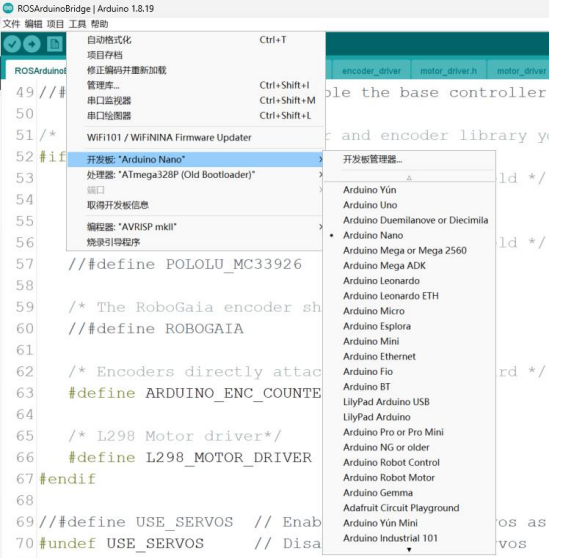Open the 工具 menu
This screenshot has width=571, height=558.
pyautogui.click(x=77, y=24)
